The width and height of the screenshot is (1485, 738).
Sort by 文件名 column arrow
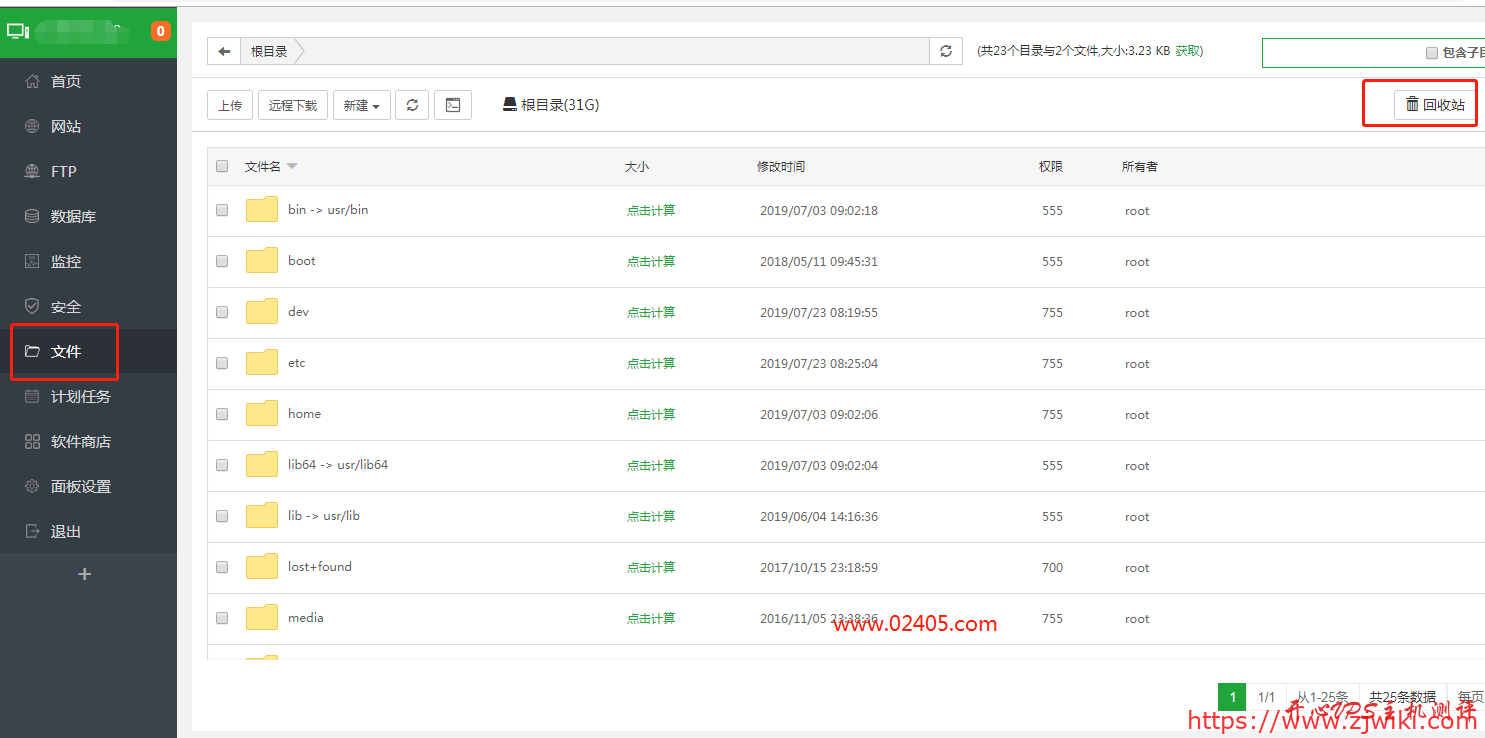coord(292,167)
